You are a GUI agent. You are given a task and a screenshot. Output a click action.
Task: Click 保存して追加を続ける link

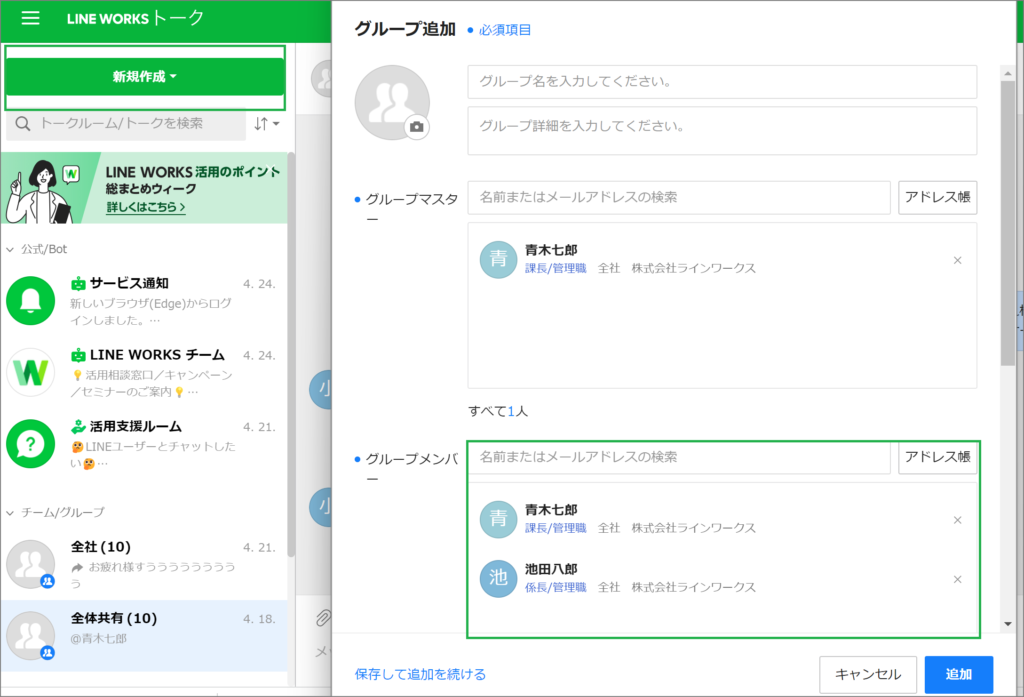(x=417, y=674)
